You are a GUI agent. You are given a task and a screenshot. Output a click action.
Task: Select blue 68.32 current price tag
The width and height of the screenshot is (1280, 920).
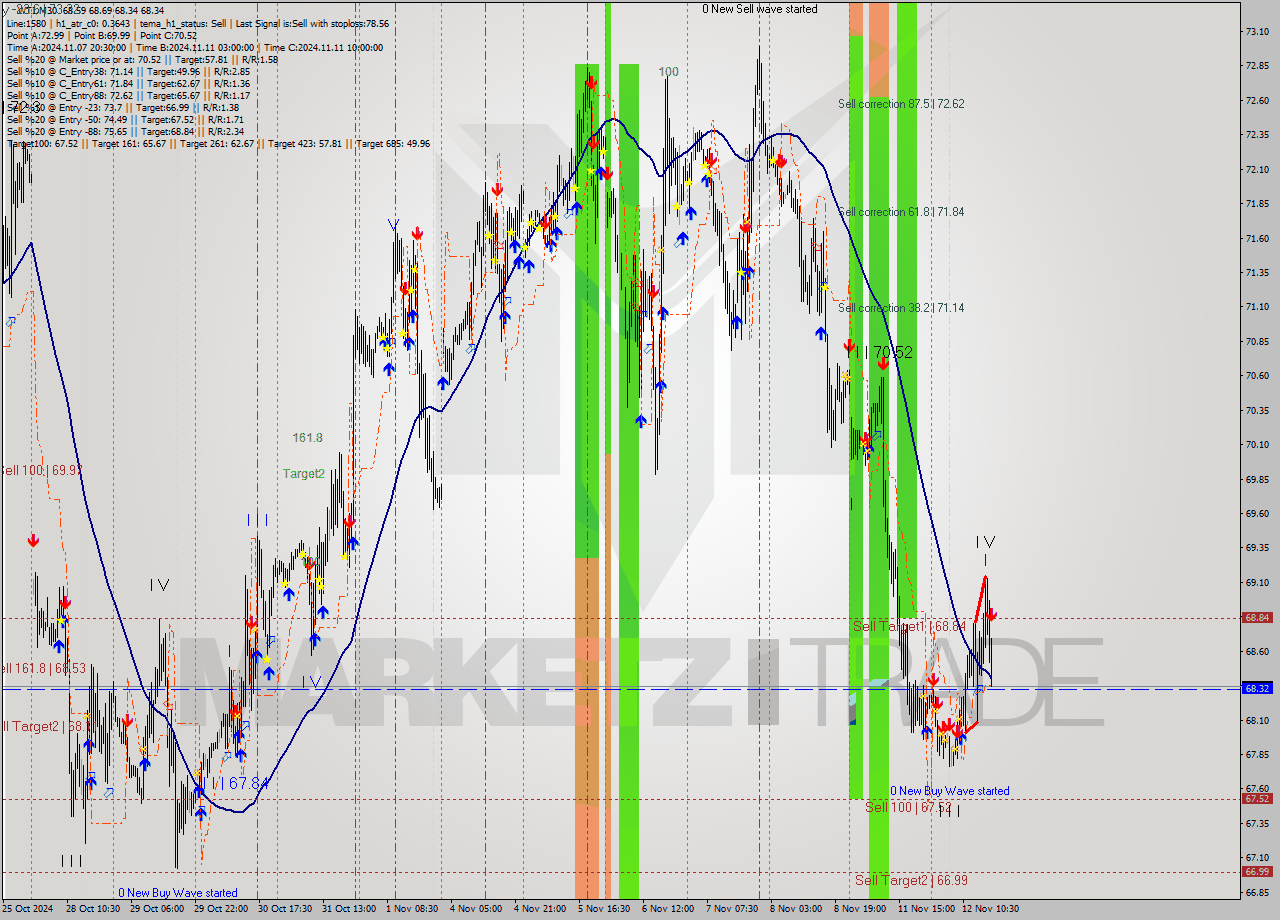click(x=1256, y=688)
